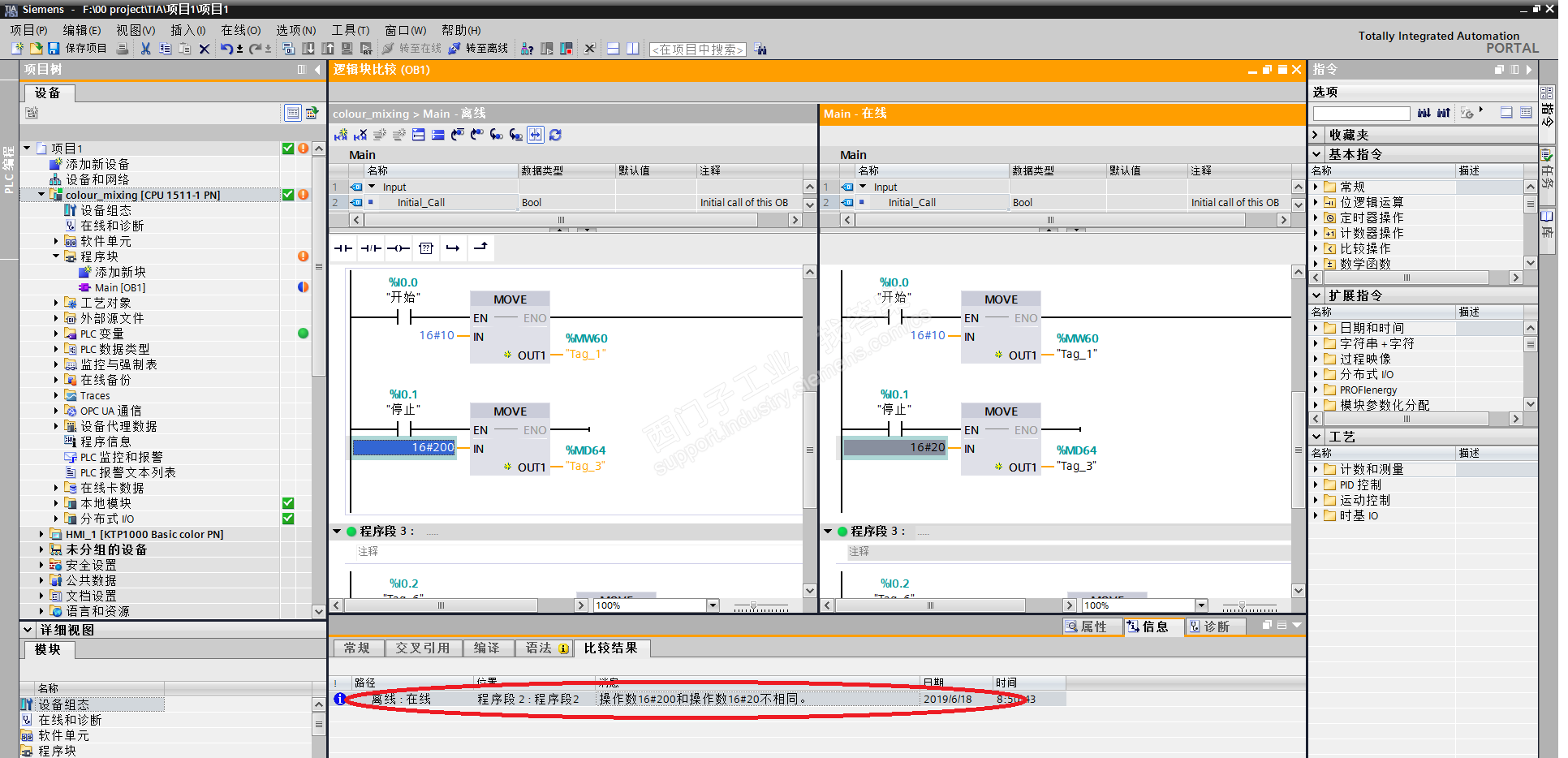The width and height of the screenshot is (1568, 758).
Task: Click the refresh comparison icon in the offline editor toolbar
Action: click(x=555, y=135)
